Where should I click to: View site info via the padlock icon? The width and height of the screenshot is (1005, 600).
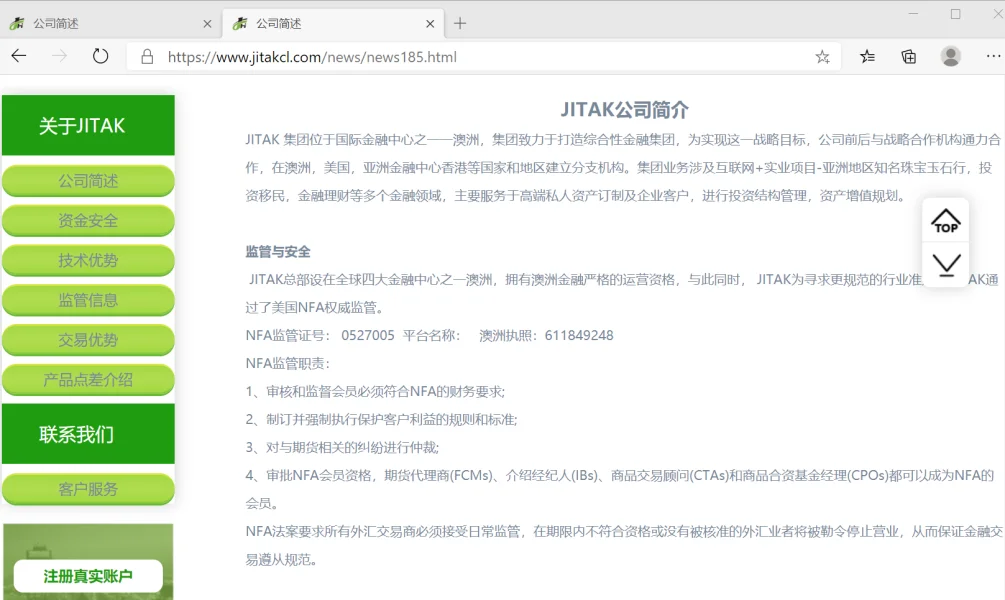(x=147, y=57)
